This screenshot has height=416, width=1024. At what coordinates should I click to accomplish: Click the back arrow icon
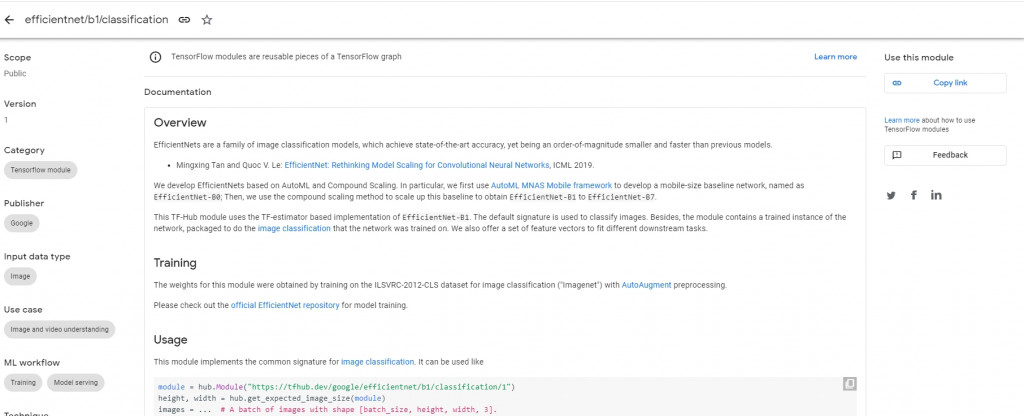point(10,19)
